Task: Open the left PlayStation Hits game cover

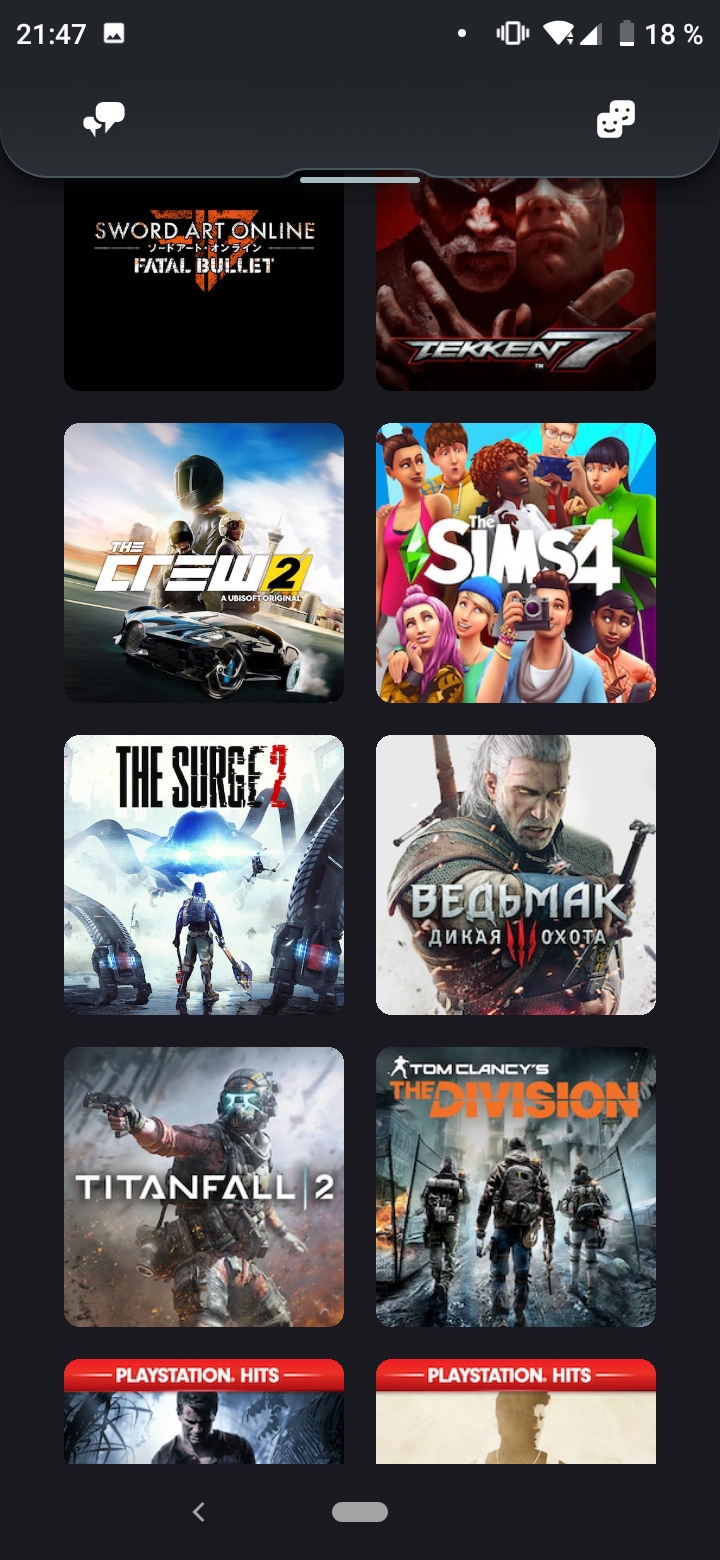Action: (204, 1411)
